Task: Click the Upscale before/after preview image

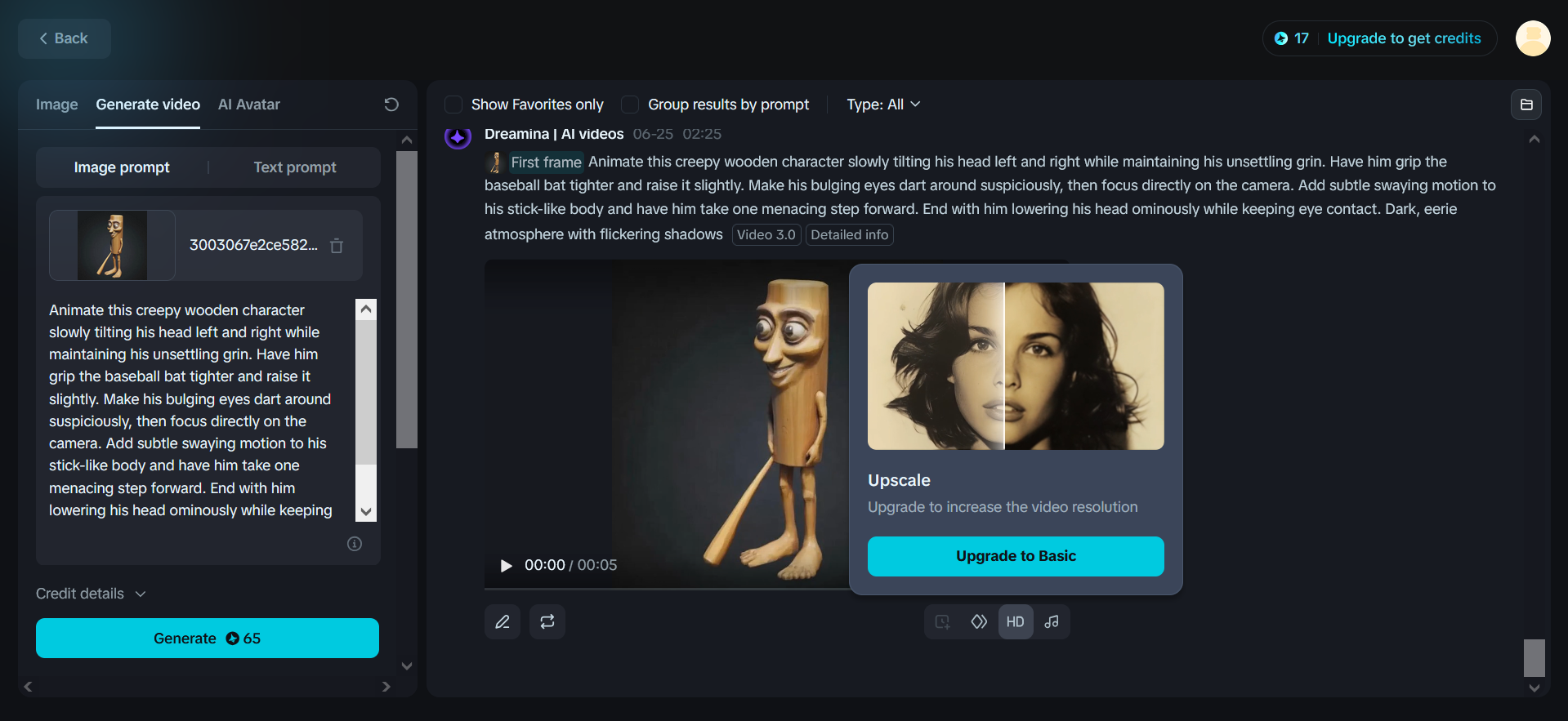Action: [x=1016, y=366]
